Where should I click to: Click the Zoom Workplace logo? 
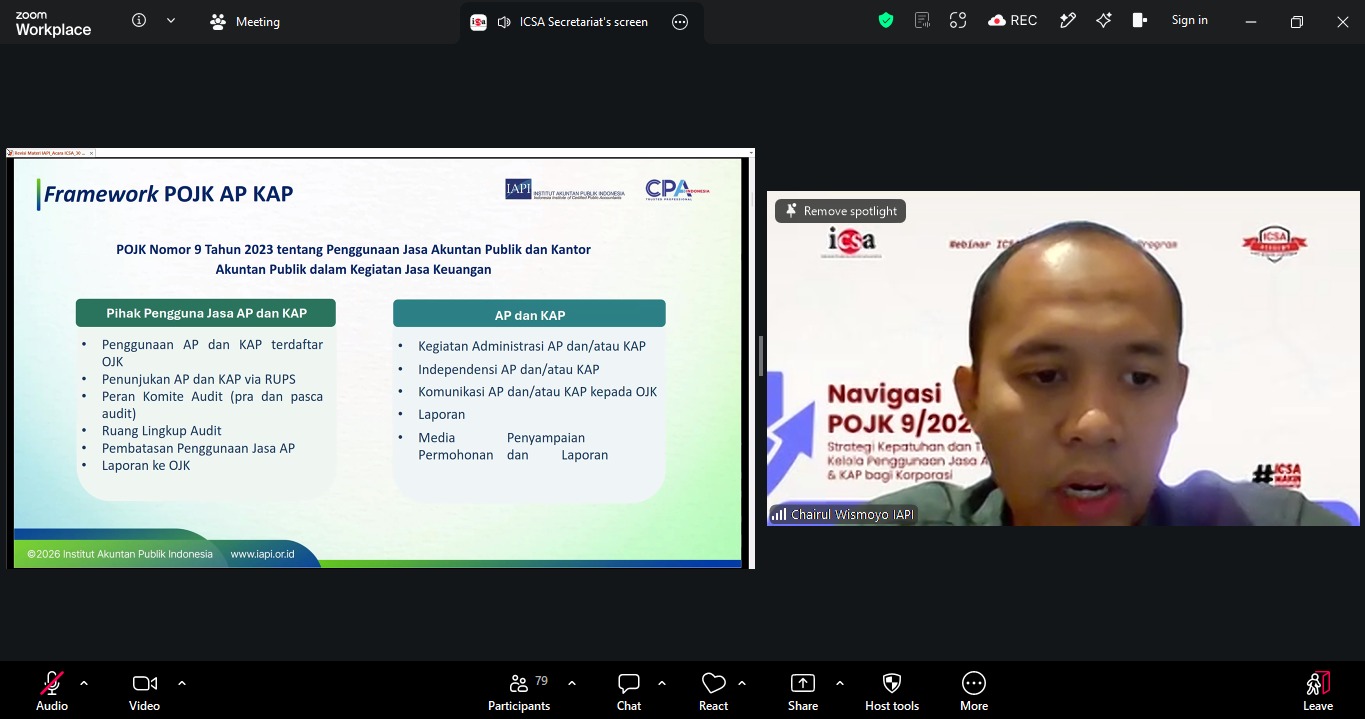[53, 23]
